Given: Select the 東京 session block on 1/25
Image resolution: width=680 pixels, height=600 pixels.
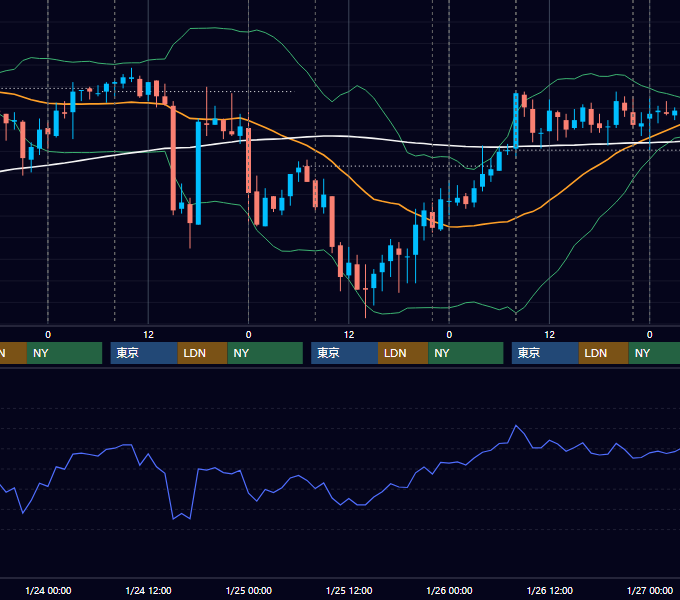Looking at the screenshot, I should click(345, 353).
